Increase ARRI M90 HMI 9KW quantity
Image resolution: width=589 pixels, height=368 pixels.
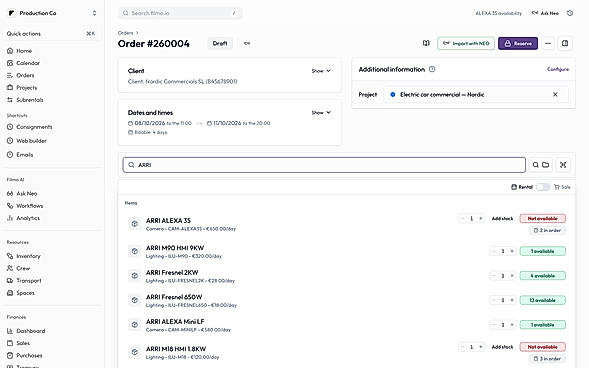[512, 251]
